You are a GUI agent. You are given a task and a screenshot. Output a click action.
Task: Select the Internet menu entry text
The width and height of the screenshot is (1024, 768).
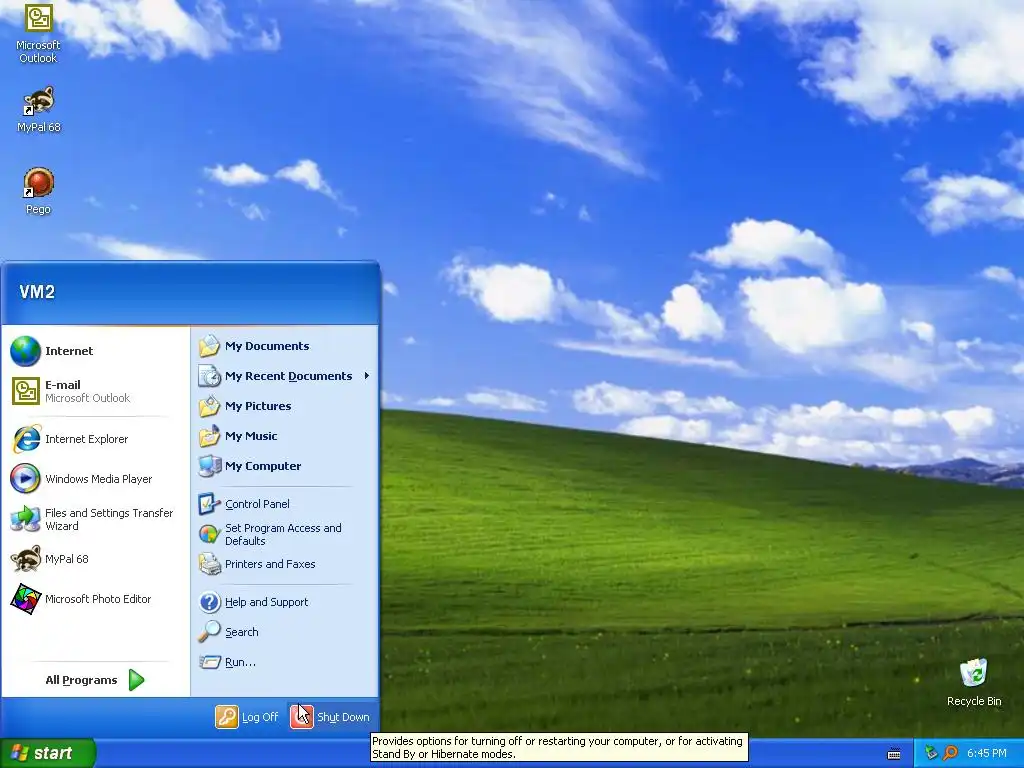coord(69,351)
